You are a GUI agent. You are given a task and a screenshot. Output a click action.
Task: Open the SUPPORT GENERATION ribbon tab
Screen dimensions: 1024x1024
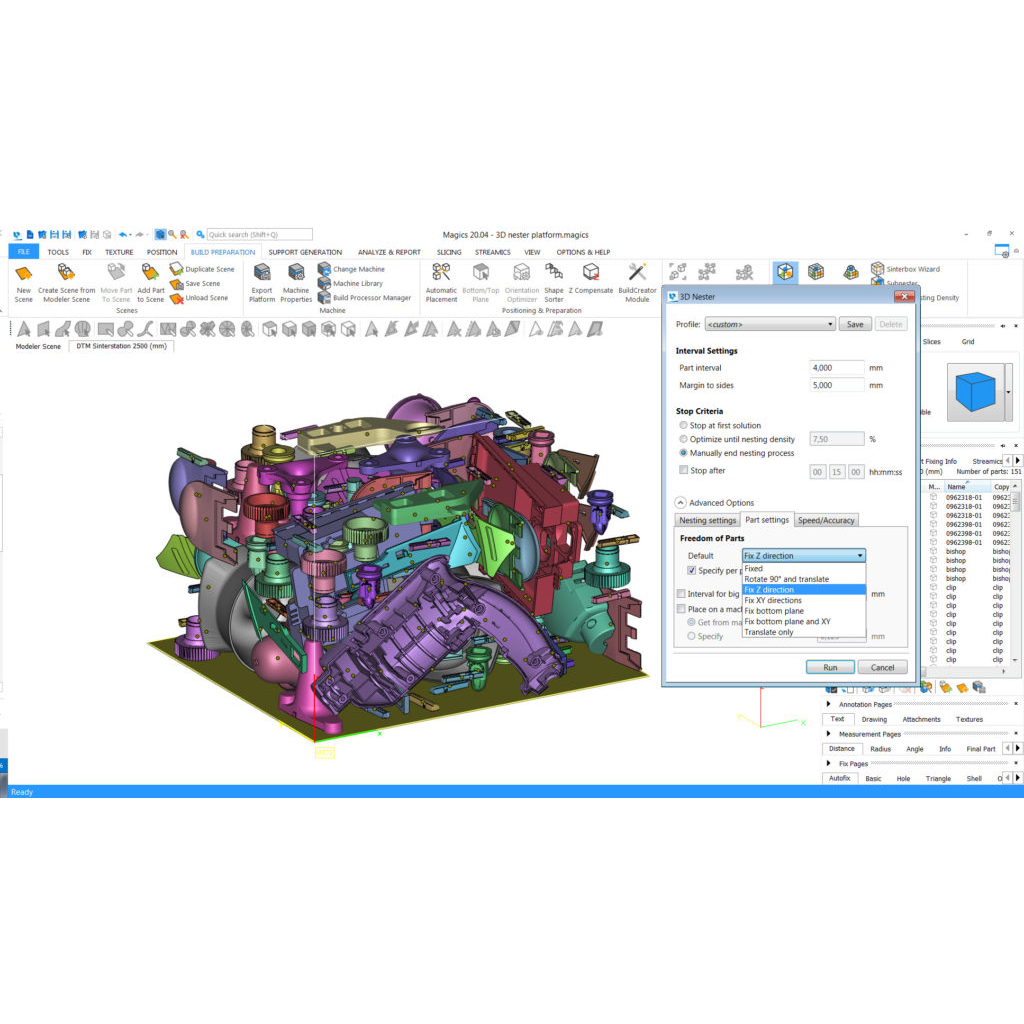305,252
